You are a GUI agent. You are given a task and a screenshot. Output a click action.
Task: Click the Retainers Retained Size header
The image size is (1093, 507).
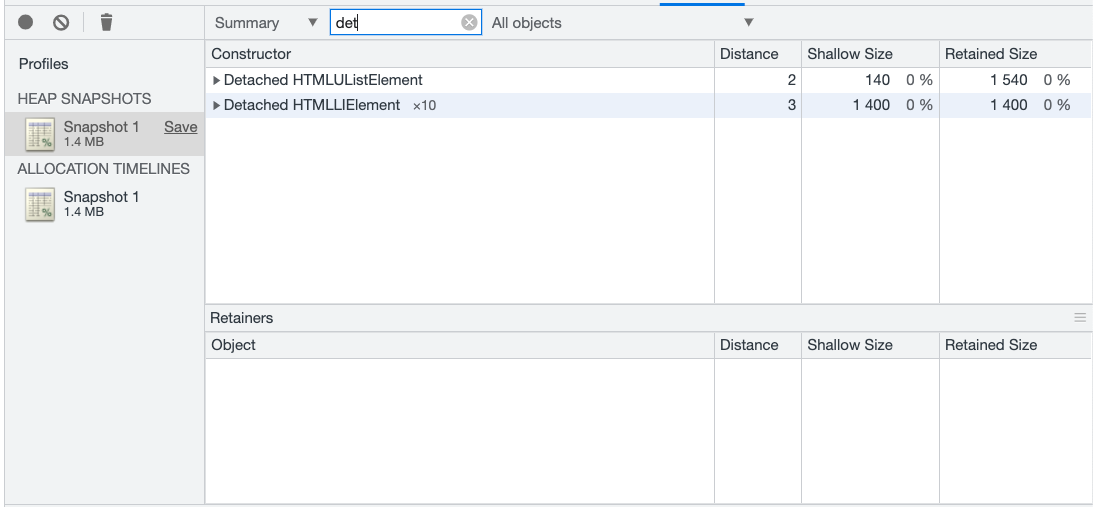(x=1014, y=345)
